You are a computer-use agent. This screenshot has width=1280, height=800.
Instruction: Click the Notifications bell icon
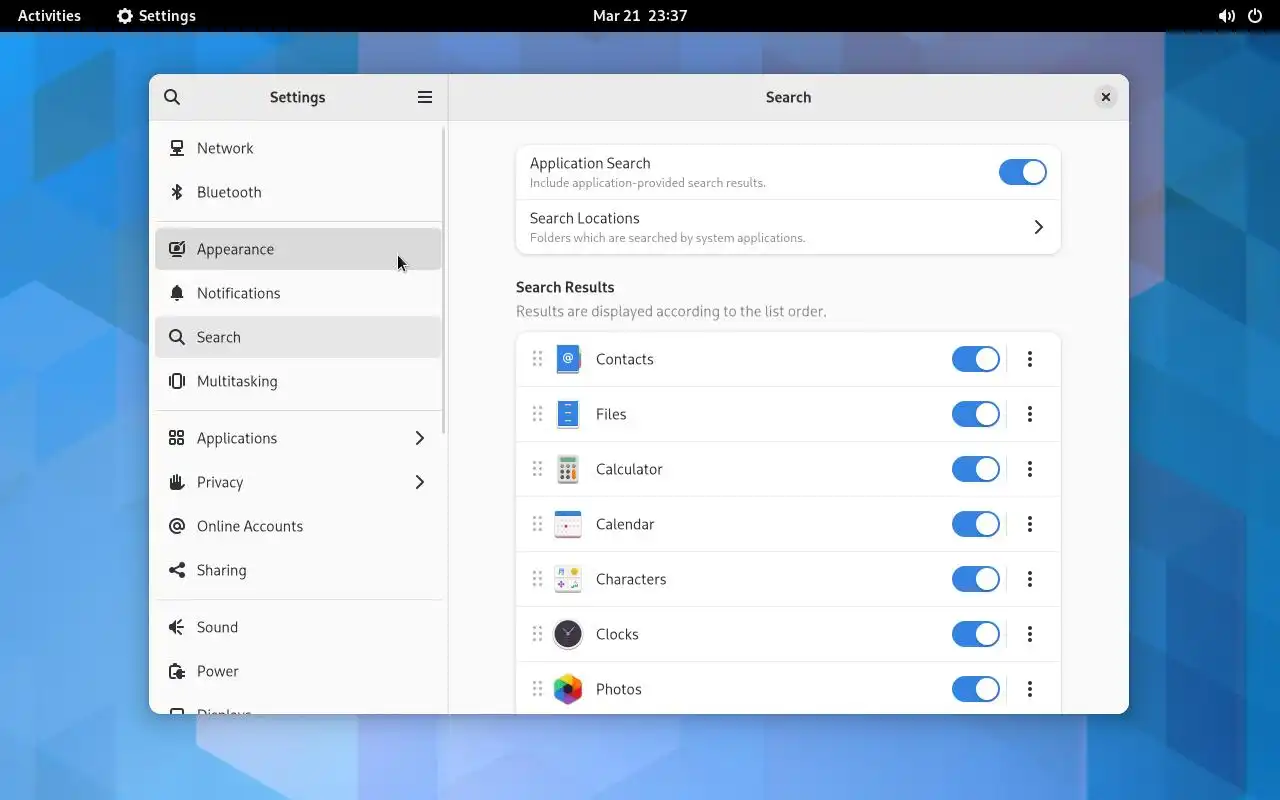[x=177, y=293]
